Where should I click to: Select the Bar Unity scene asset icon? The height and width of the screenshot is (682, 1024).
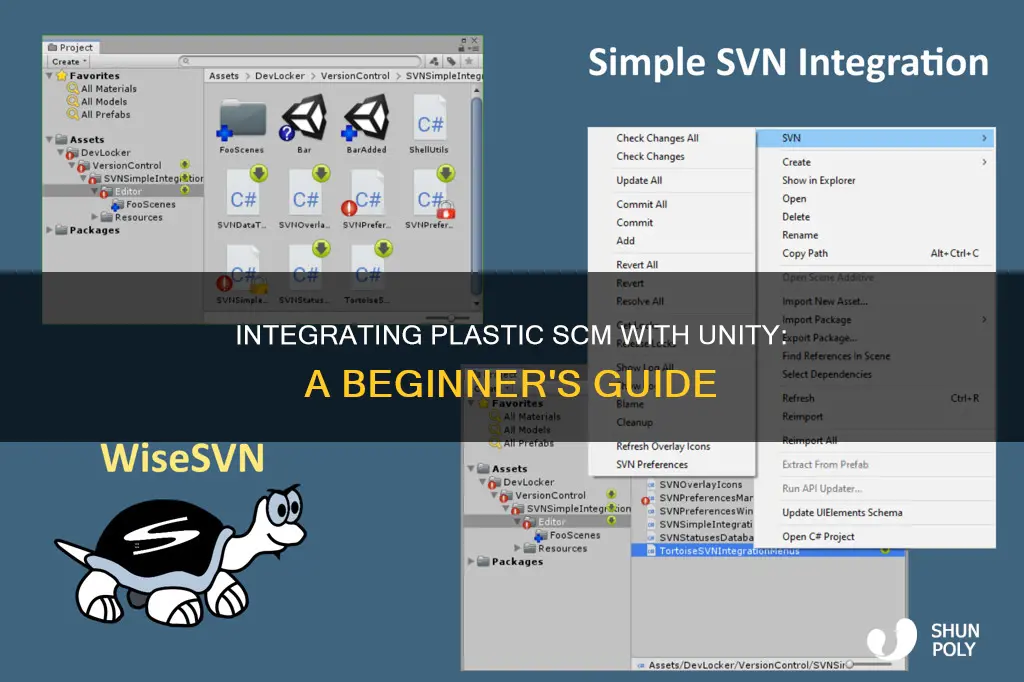(304, 118)
